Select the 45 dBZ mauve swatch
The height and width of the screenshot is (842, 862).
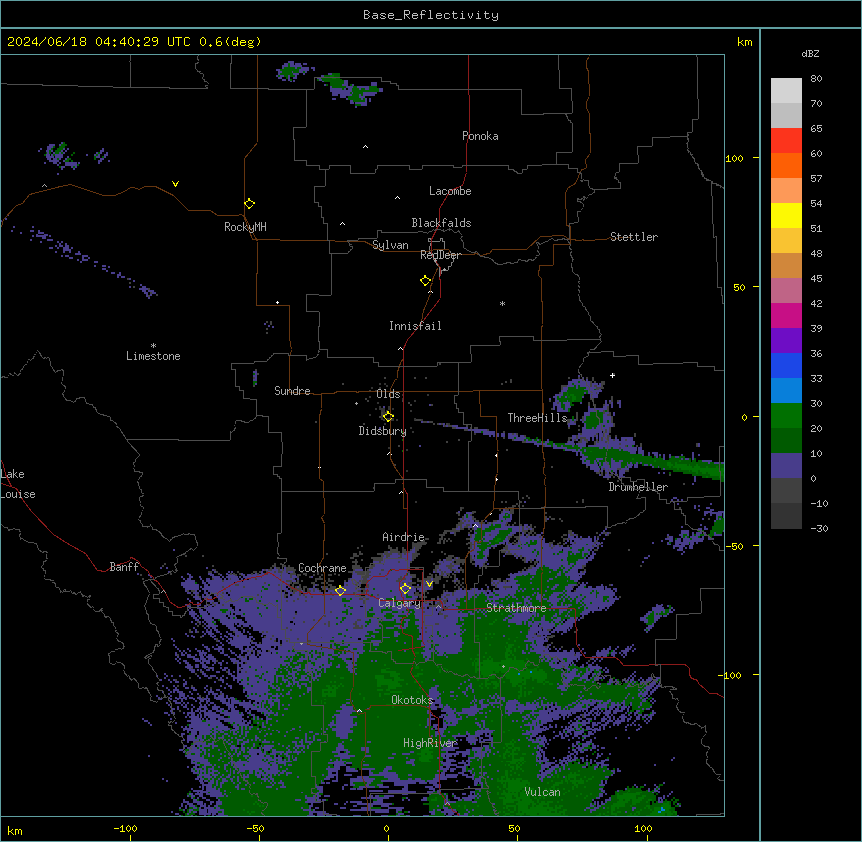click(786, 290)
